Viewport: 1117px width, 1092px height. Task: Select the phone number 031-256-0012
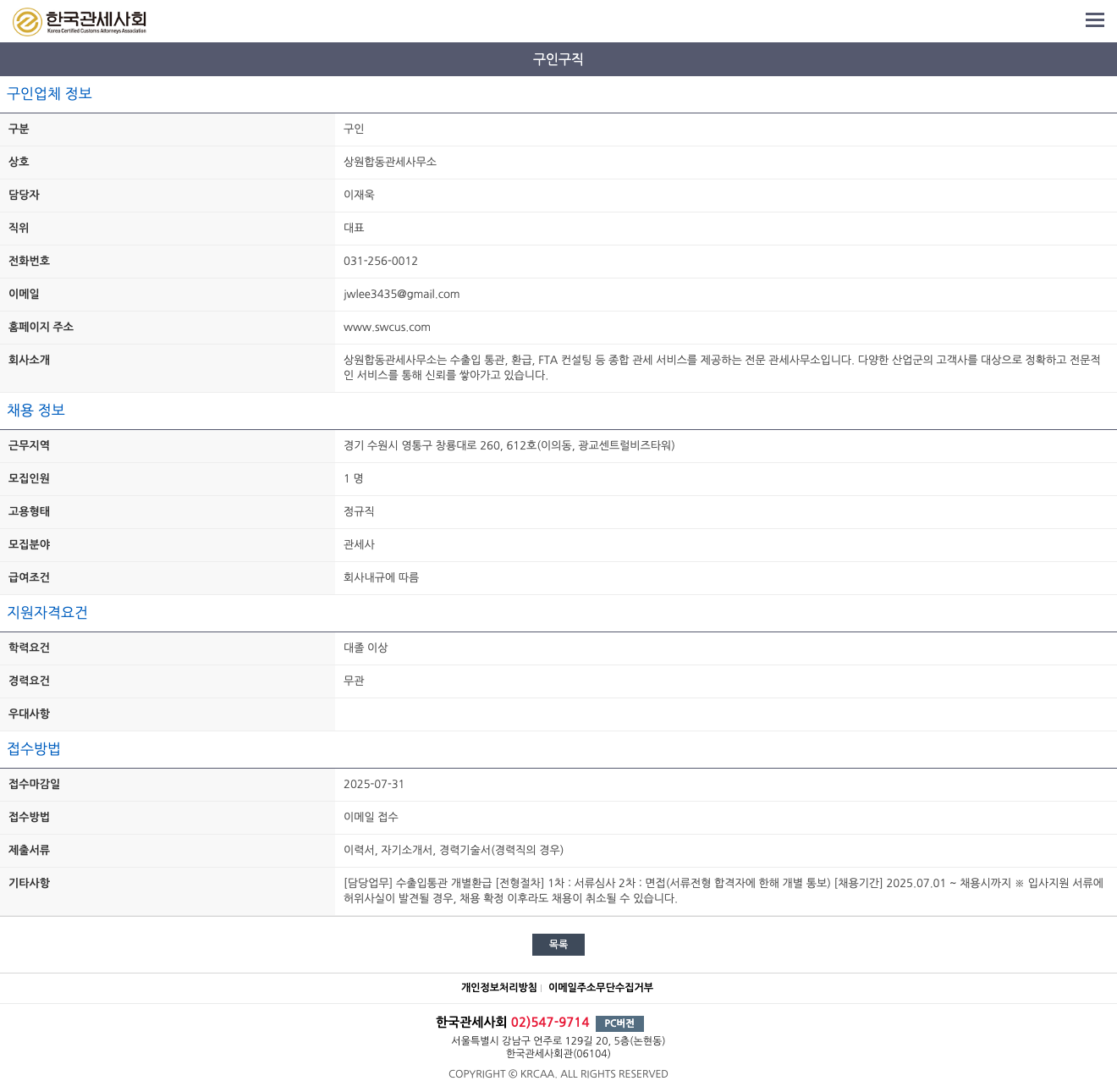(x=381, y=262)
